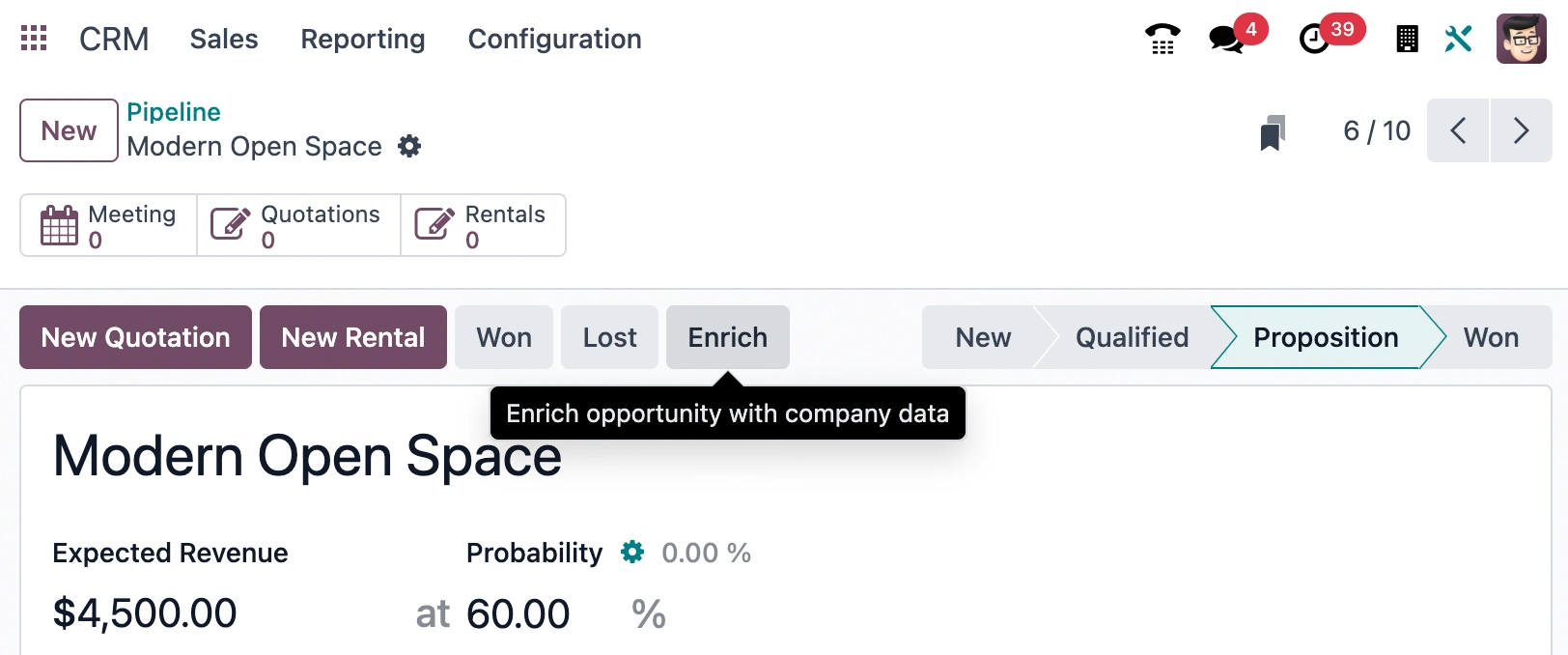This screenshot has width=1568, height=655.
Task: Open the apps grid menu
Action: tap(34, 39)
